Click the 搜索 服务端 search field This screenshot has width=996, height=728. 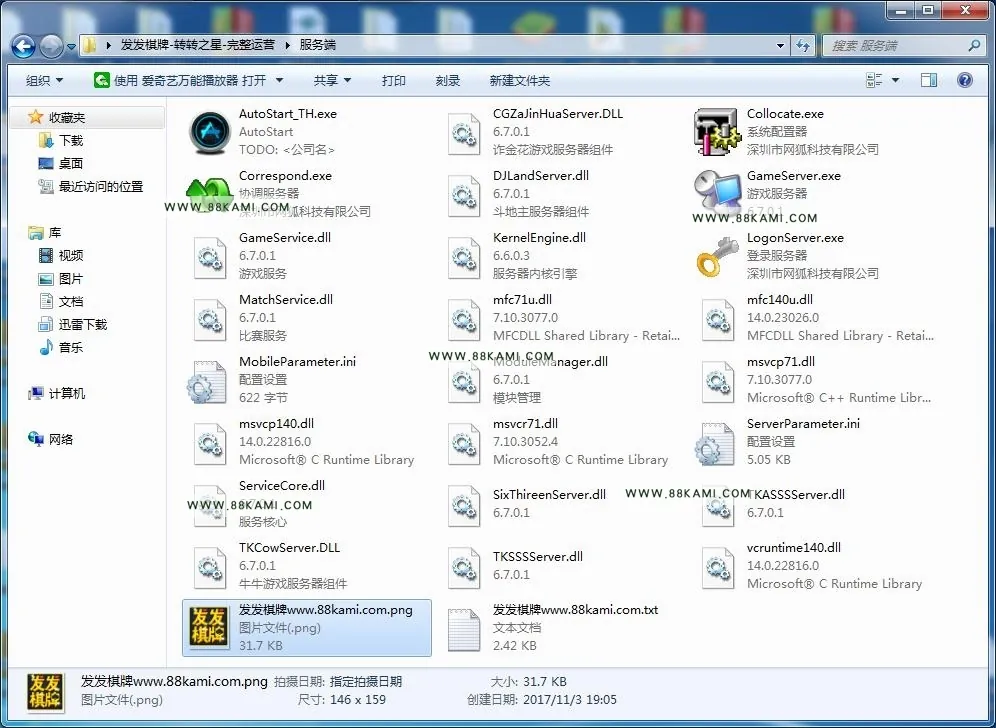click(898, 46)
